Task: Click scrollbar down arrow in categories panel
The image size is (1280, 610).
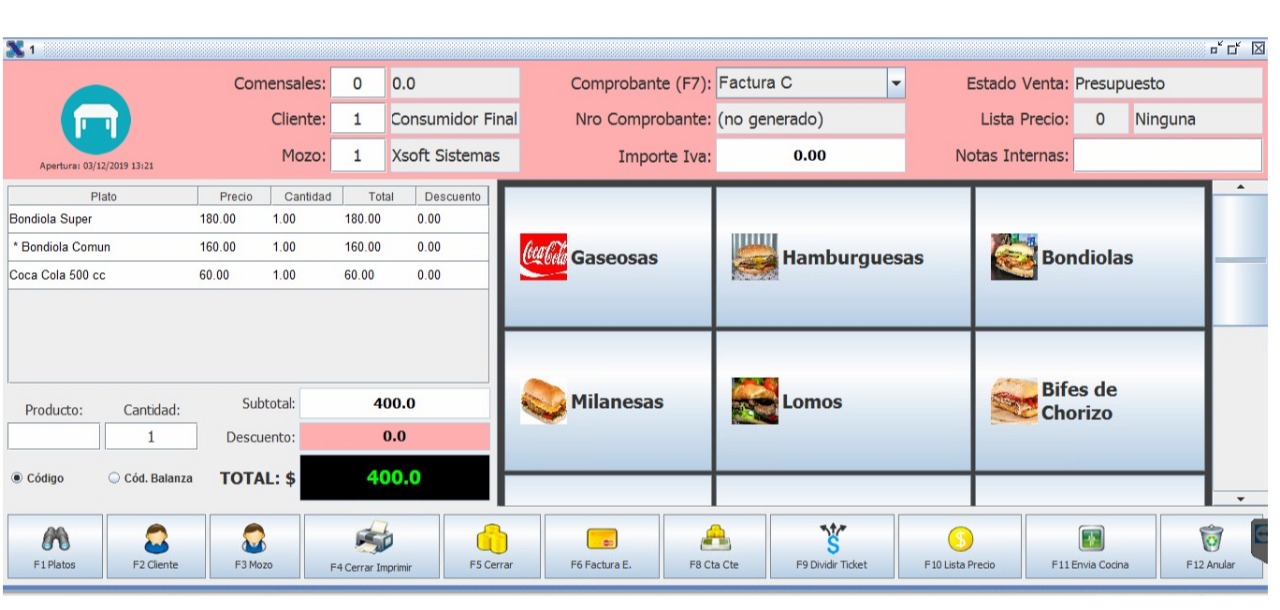Action: click(1241, 498)
